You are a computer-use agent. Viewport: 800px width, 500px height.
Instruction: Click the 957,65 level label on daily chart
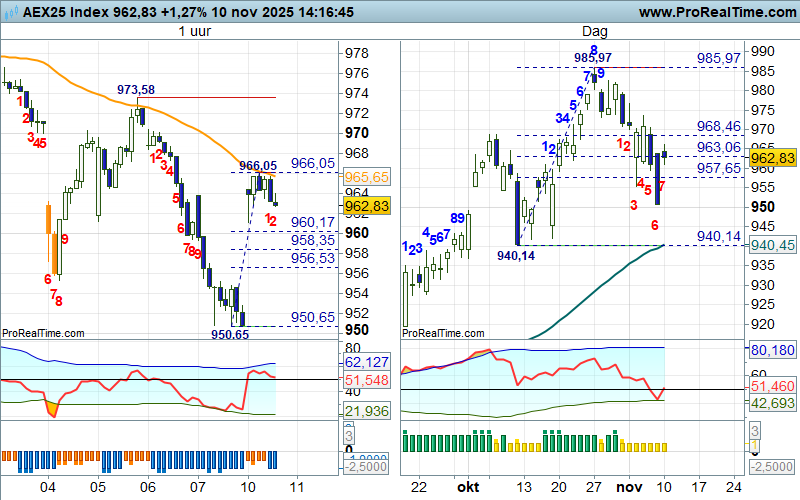(718, 168)
